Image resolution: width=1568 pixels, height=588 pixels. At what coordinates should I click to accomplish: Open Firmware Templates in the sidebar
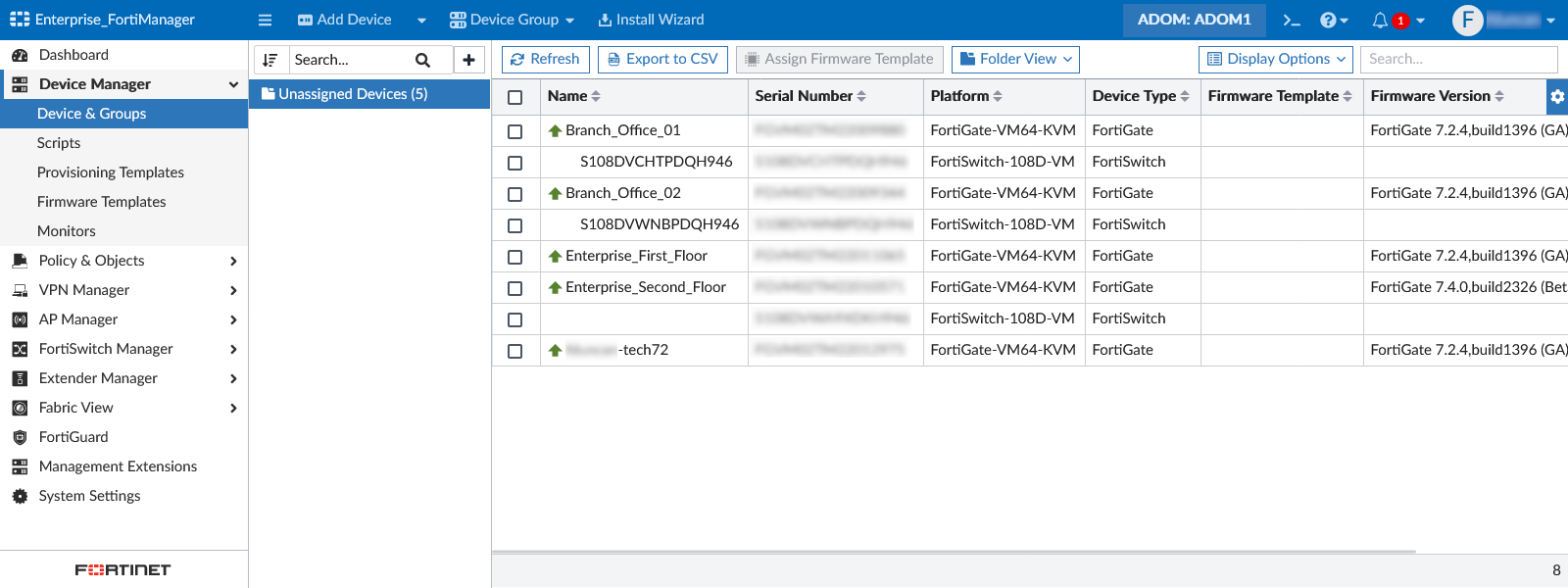(101, 202)
